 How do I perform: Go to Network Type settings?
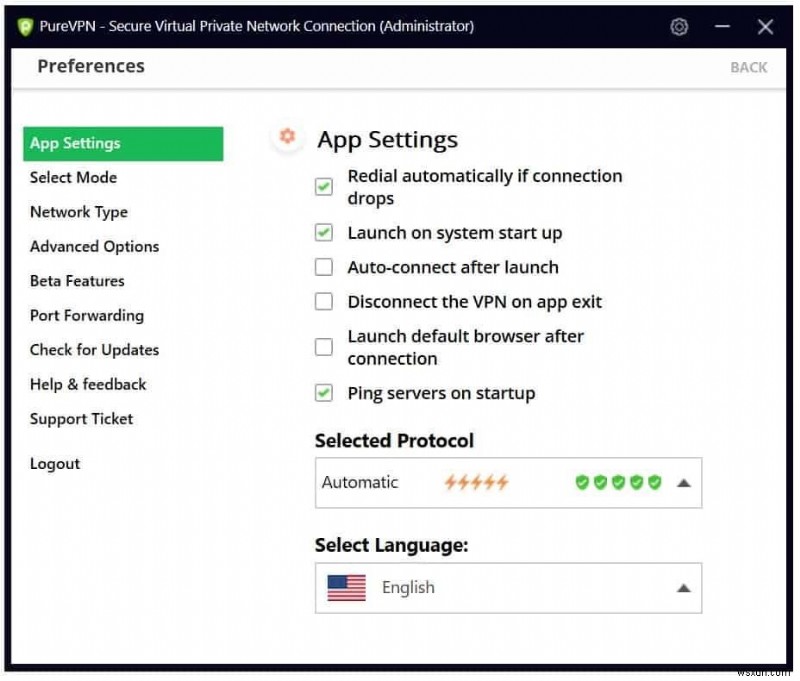click(78, 212)
